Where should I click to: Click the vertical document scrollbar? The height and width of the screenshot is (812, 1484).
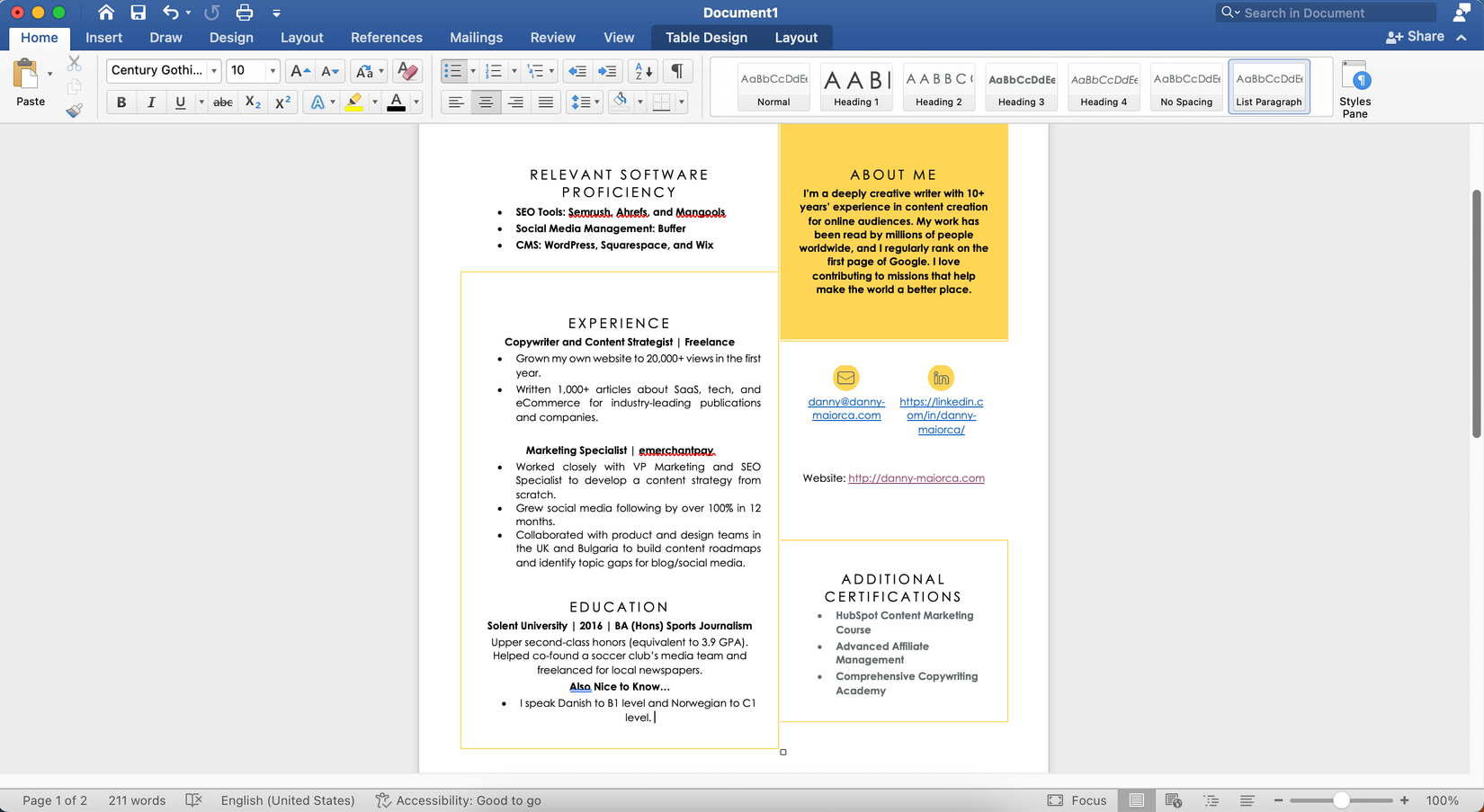click(1476, 314)
